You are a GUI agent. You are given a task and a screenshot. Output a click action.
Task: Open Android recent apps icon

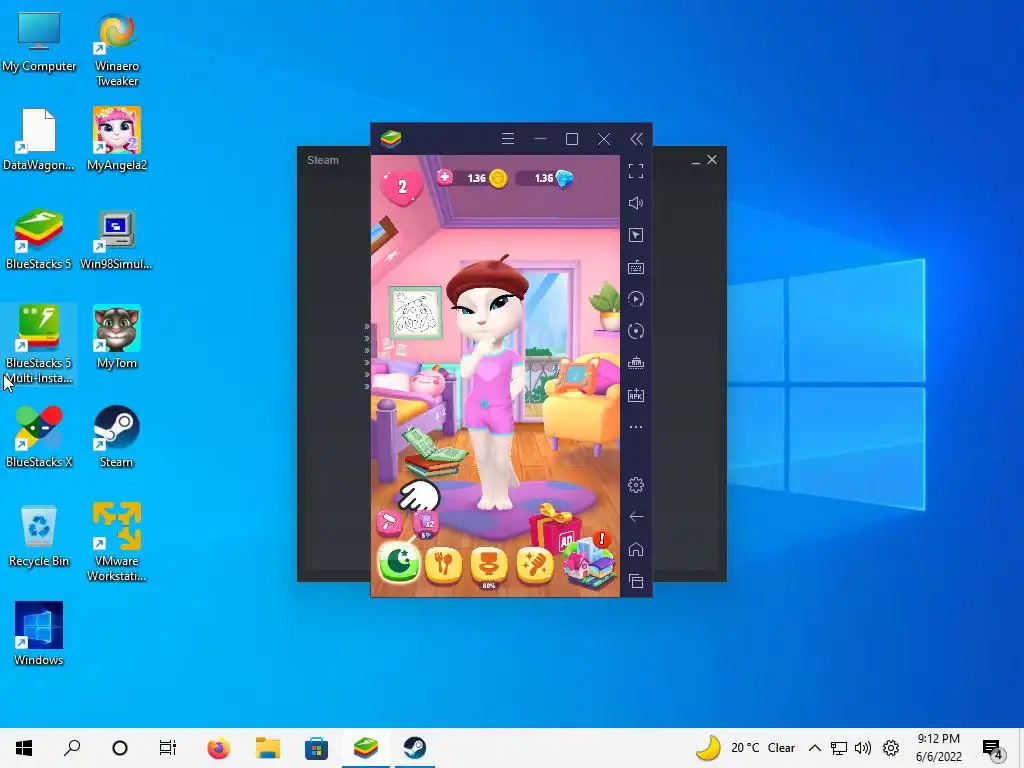[635, 581]
